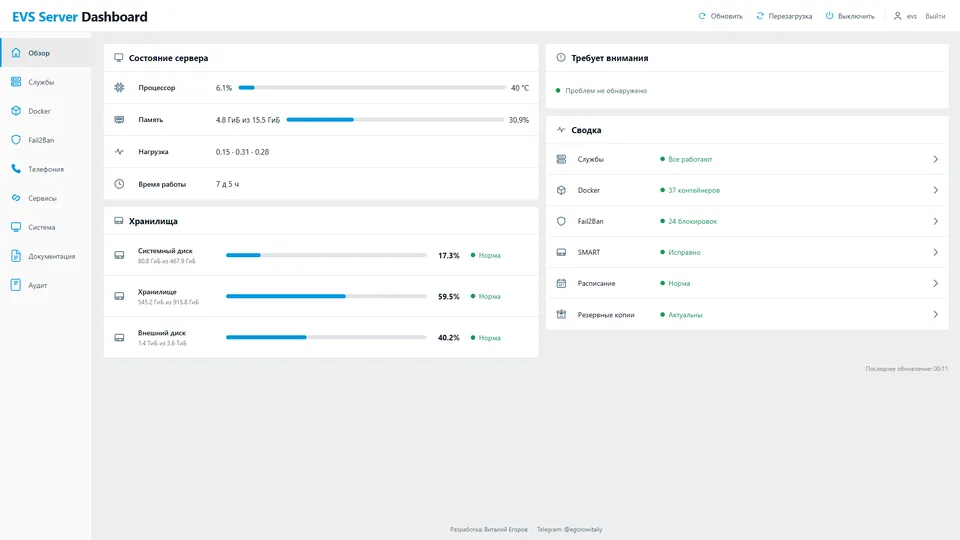Click the calendar icon in Расписание row
Image resolution: width=960 pixels, height=540 pixels.
click(561, 283)
